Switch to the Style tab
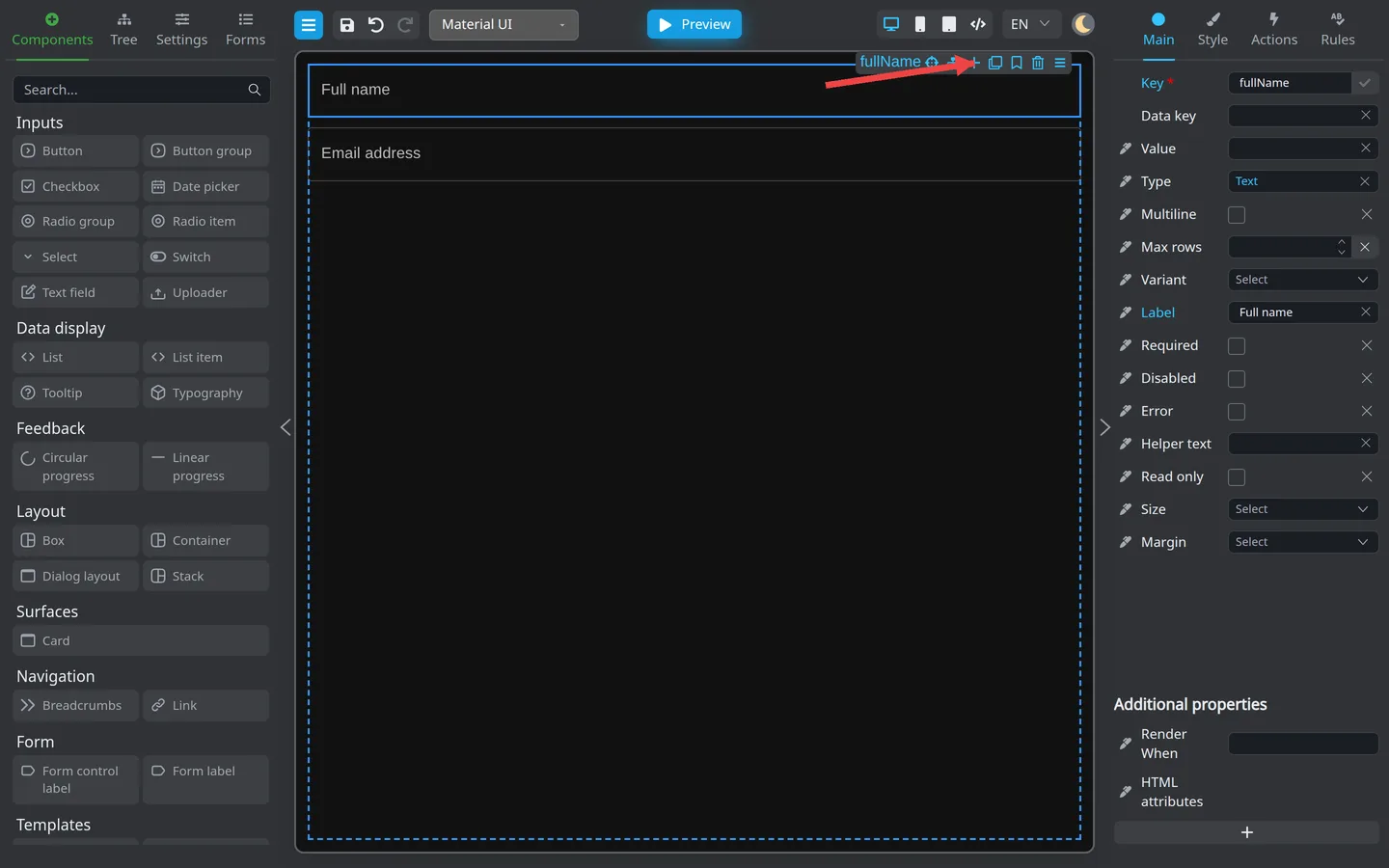1389x868 pixels. tap(1212, 30)
